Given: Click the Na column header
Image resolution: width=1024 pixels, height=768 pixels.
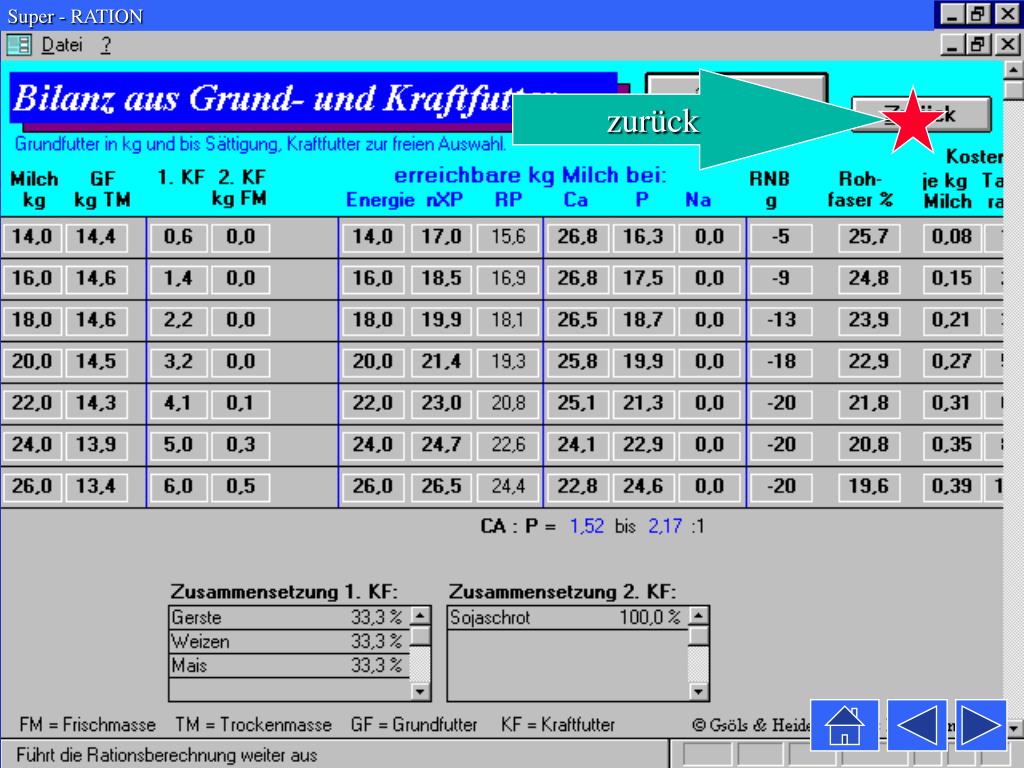Looking at the screenshot, I should pos(698,200).
